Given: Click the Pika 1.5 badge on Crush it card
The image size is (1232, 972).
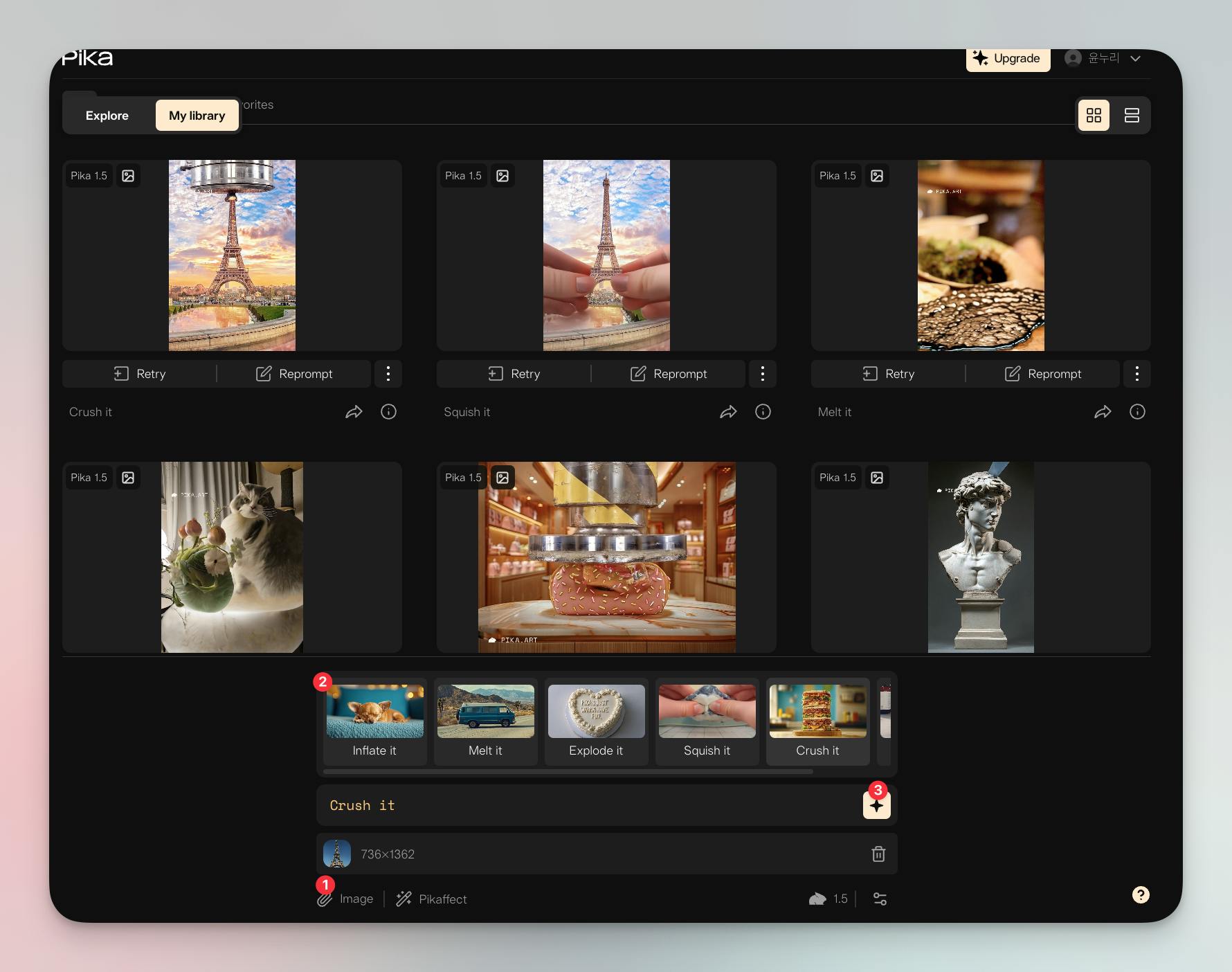Looking at the screenshot, I should [x=89, y=176].
